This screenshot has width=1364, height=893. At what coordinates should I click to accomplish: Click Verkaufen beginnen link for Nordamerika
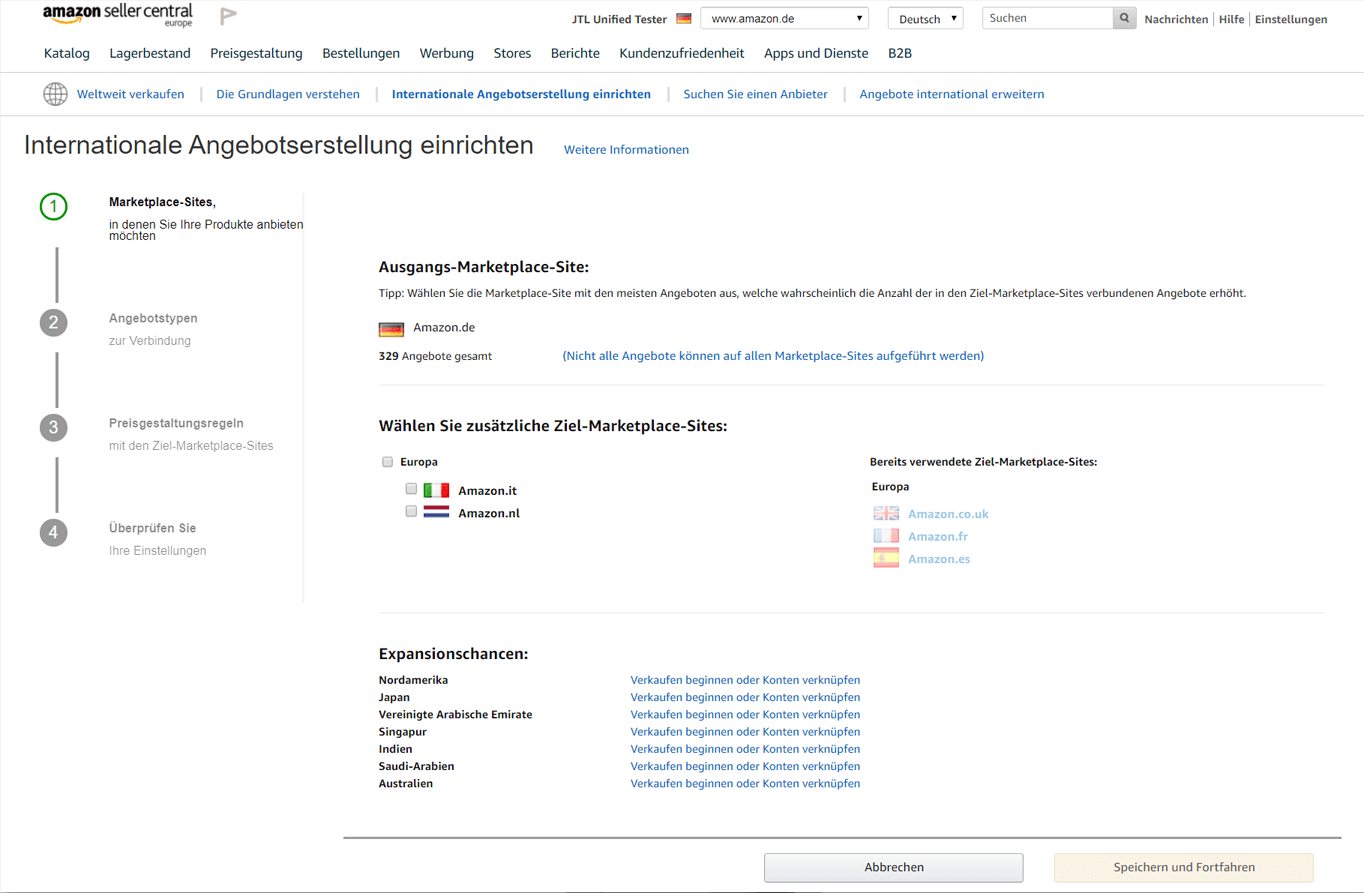coord(745,680)
